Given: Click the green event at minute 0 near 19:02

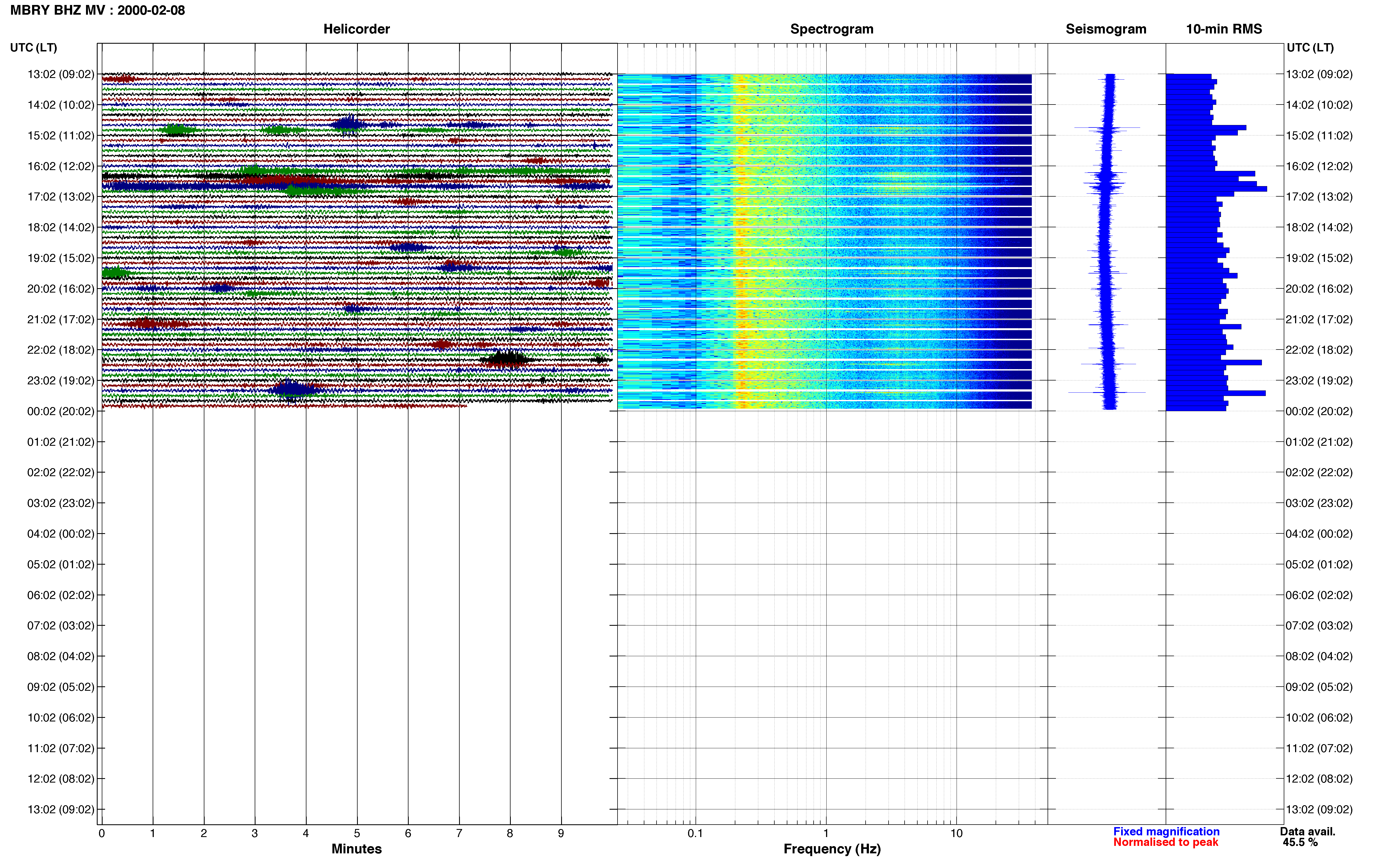Looking at the screenshot, I should [x=115, y=273].
